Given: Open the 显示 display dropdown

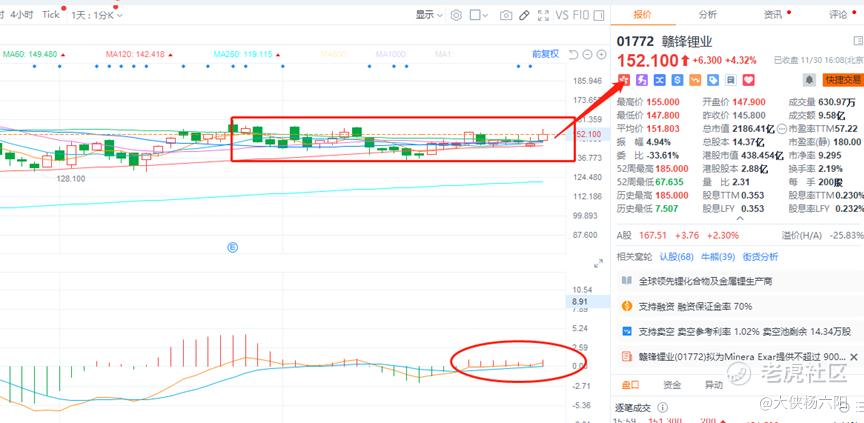Looking at the screenshot, I should click(429, 15).
